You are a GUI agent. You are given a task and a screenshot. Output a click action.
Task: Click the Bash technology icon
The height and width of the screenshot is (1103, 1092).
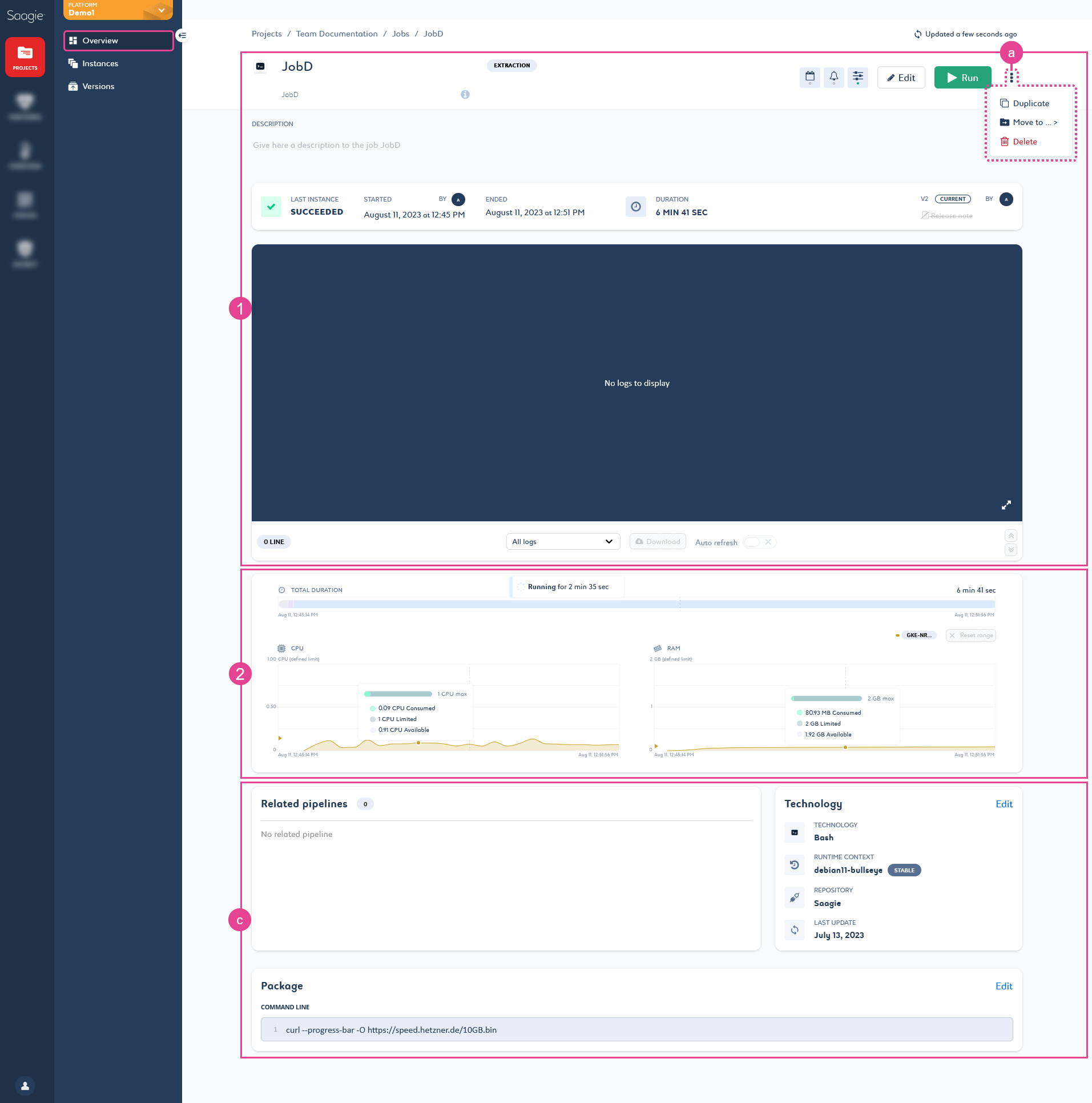794,832
